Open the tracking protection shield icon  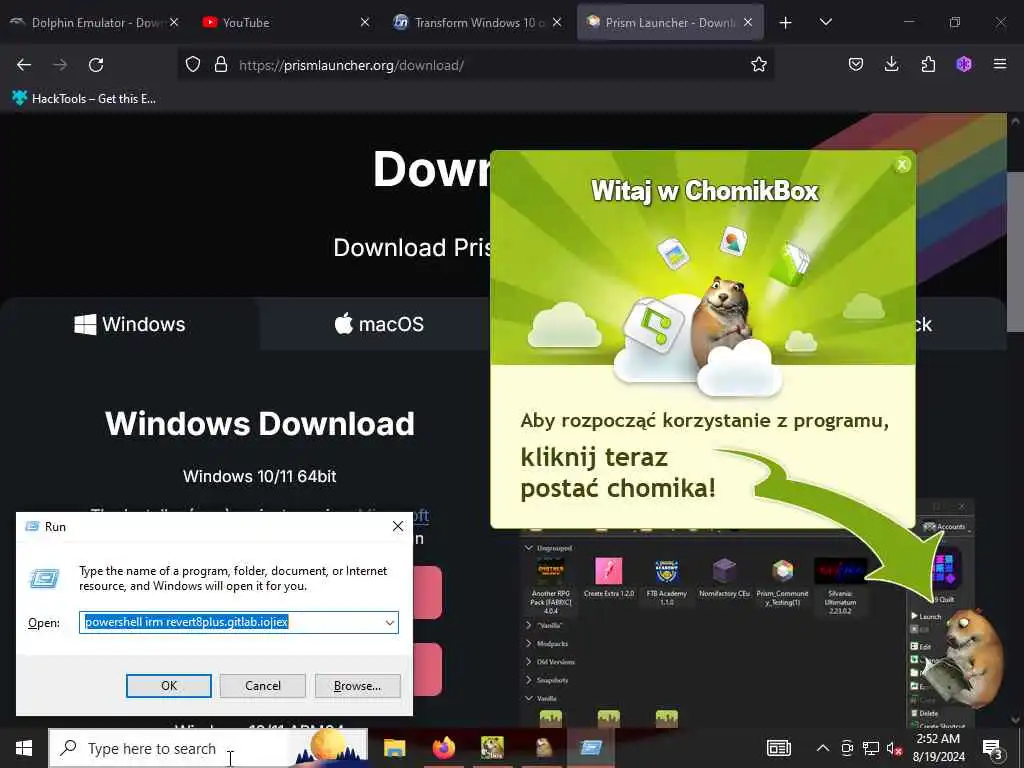coord(193,65)
